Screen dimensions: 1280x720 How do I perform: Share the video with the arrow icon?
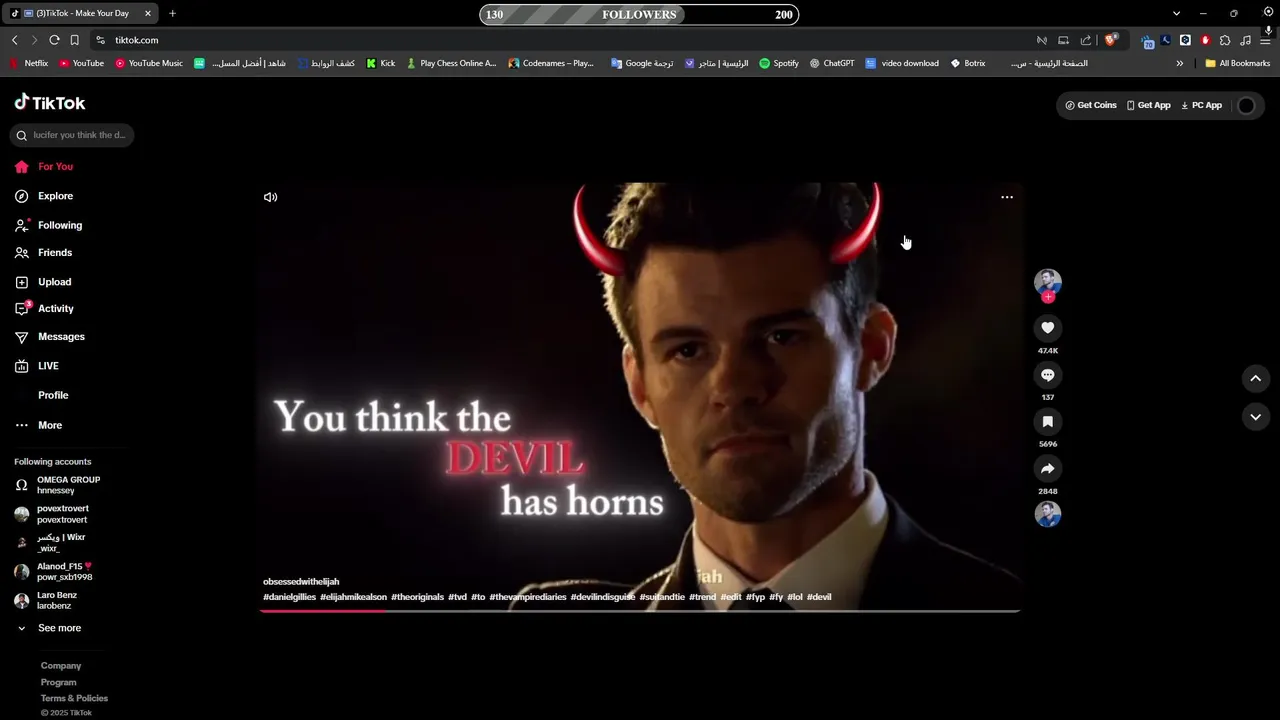click(x=1048, y=469)
